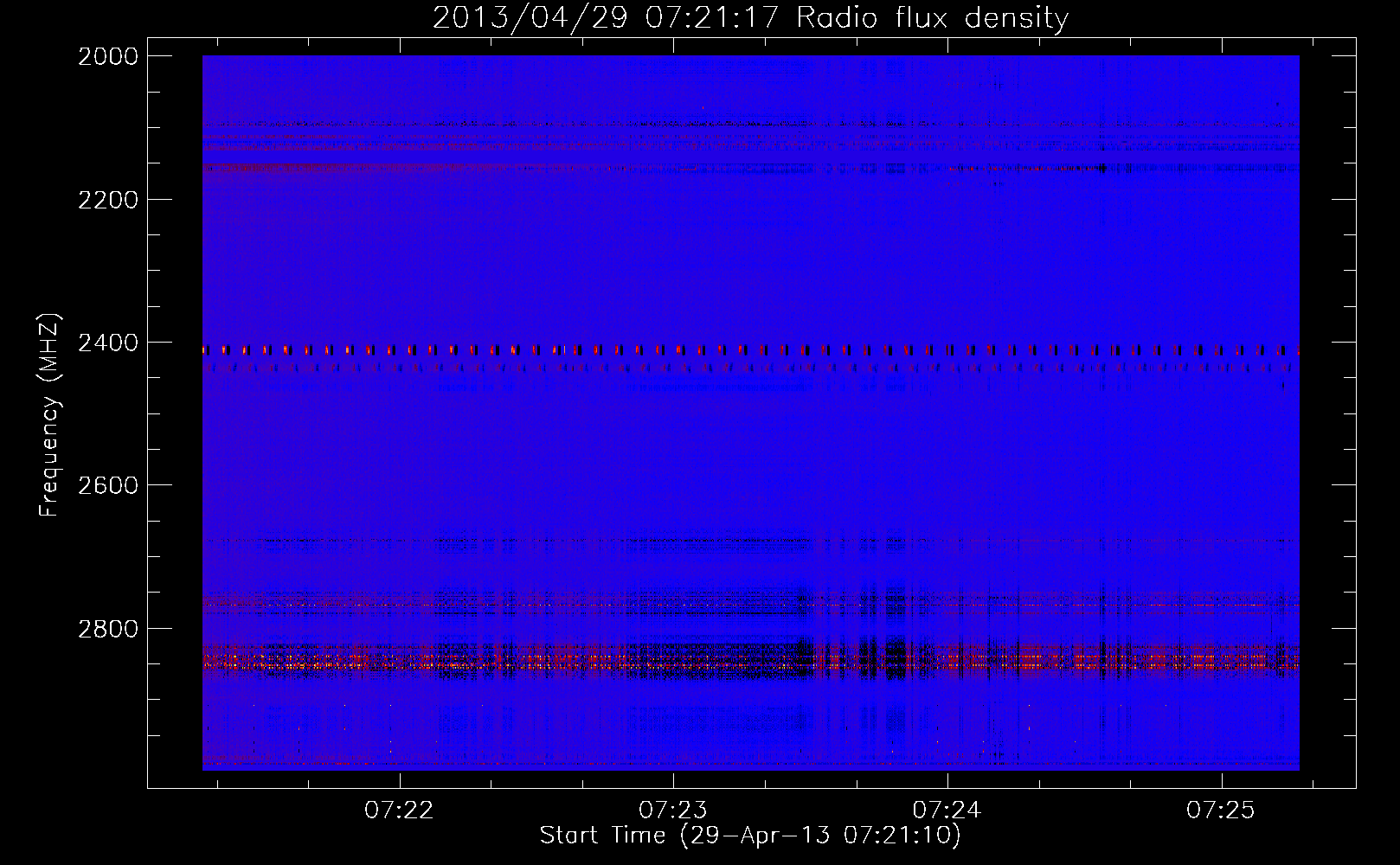Click the "Start Time (29-Apr-13 07:21:10)" x-axis label
Viewport: 1400px width, 865px height.
click(750, 836)
